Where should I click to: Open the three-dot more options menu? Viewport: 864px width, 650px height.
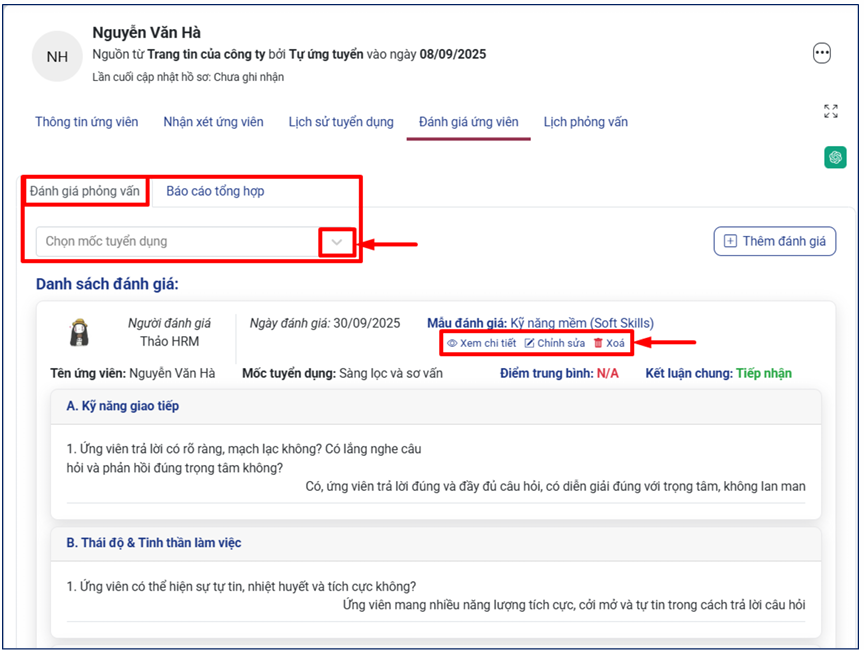click(822, 54)
